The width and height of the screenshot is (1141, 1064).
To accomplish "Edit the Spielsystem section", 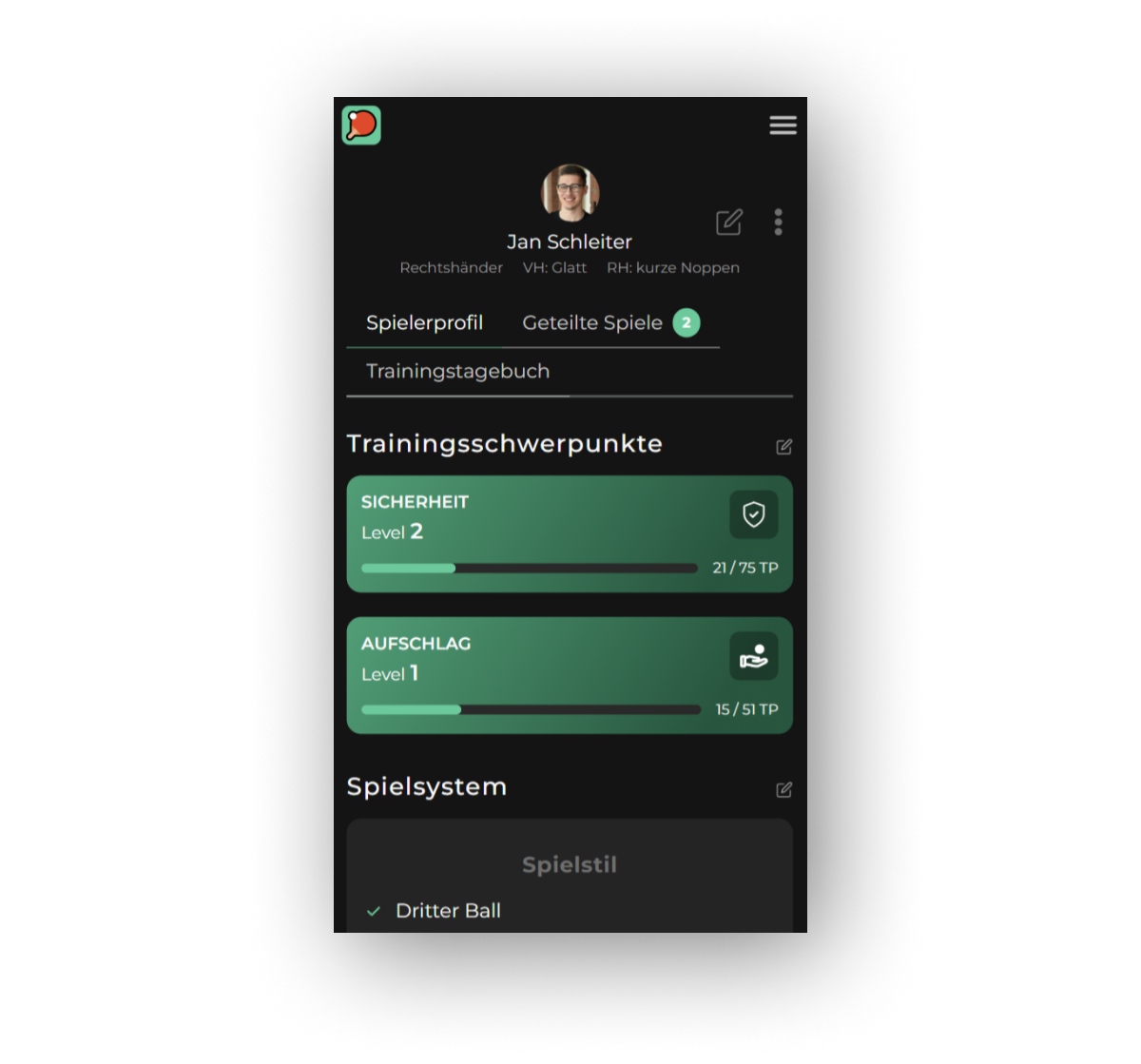I will tap(784, 790).
